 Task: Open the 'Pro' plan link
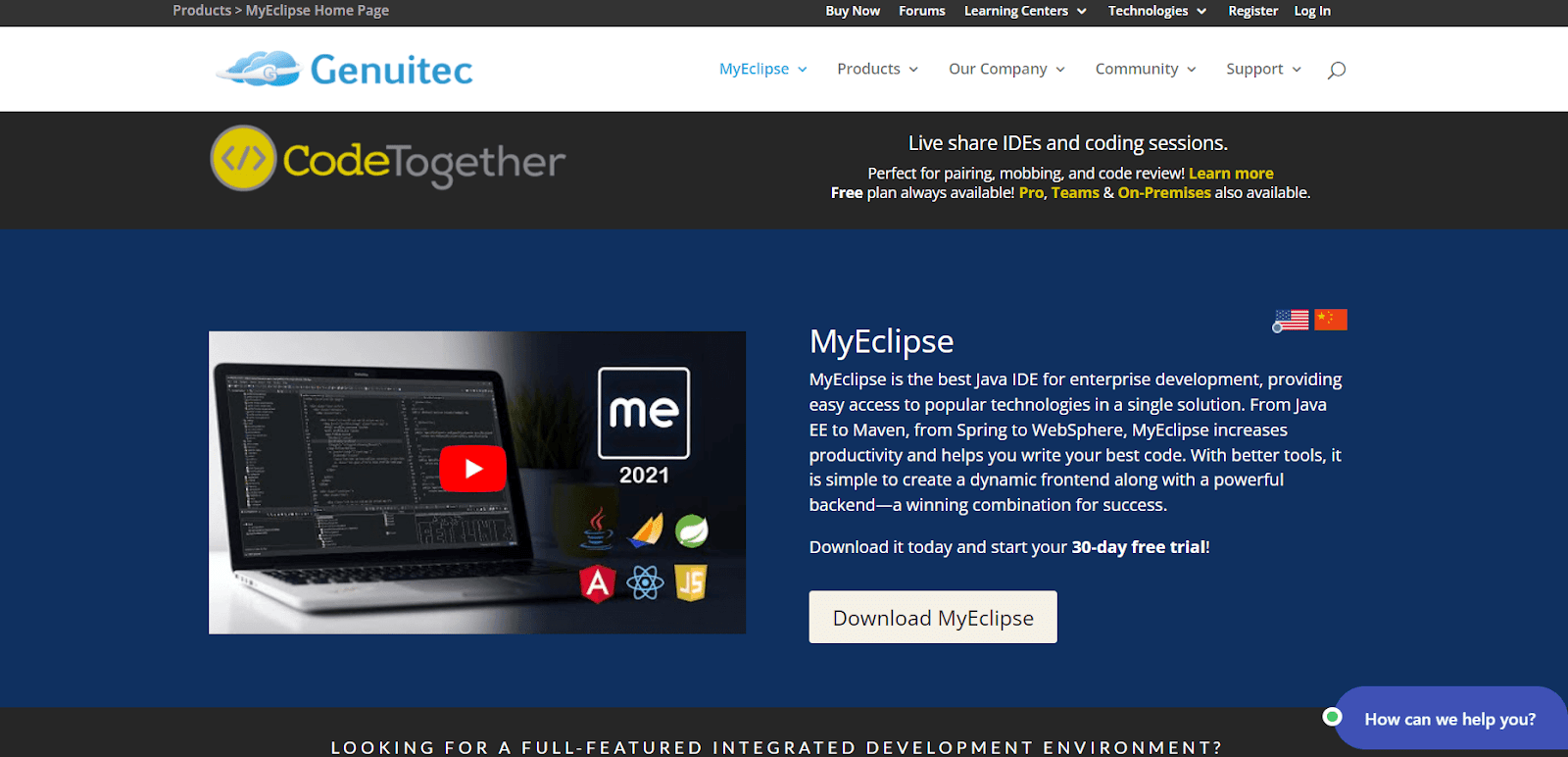pyautogui.click(x=1031, y=193)
